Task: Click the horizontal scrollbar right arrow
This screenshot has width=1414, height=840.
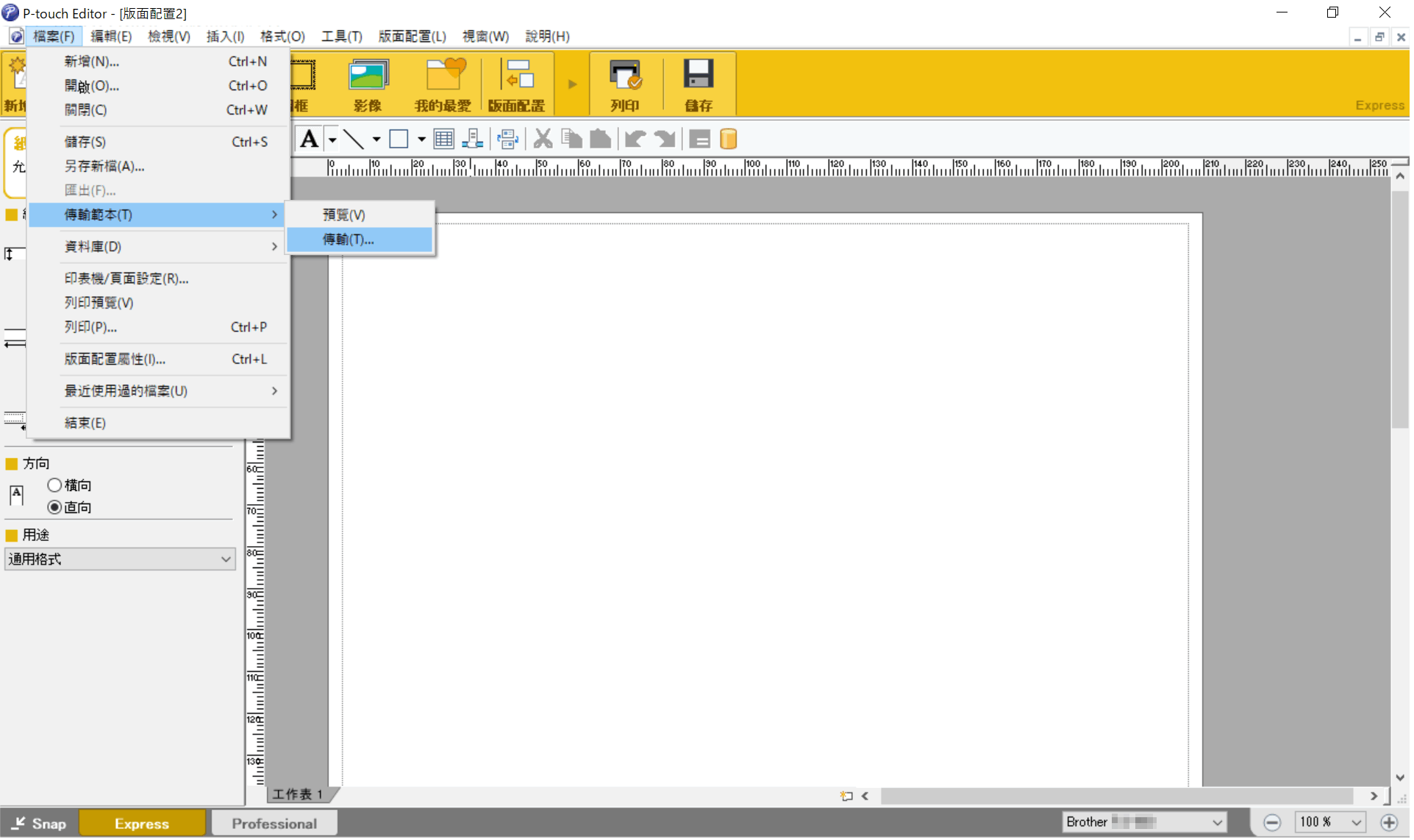Action: click(1375, 797)
